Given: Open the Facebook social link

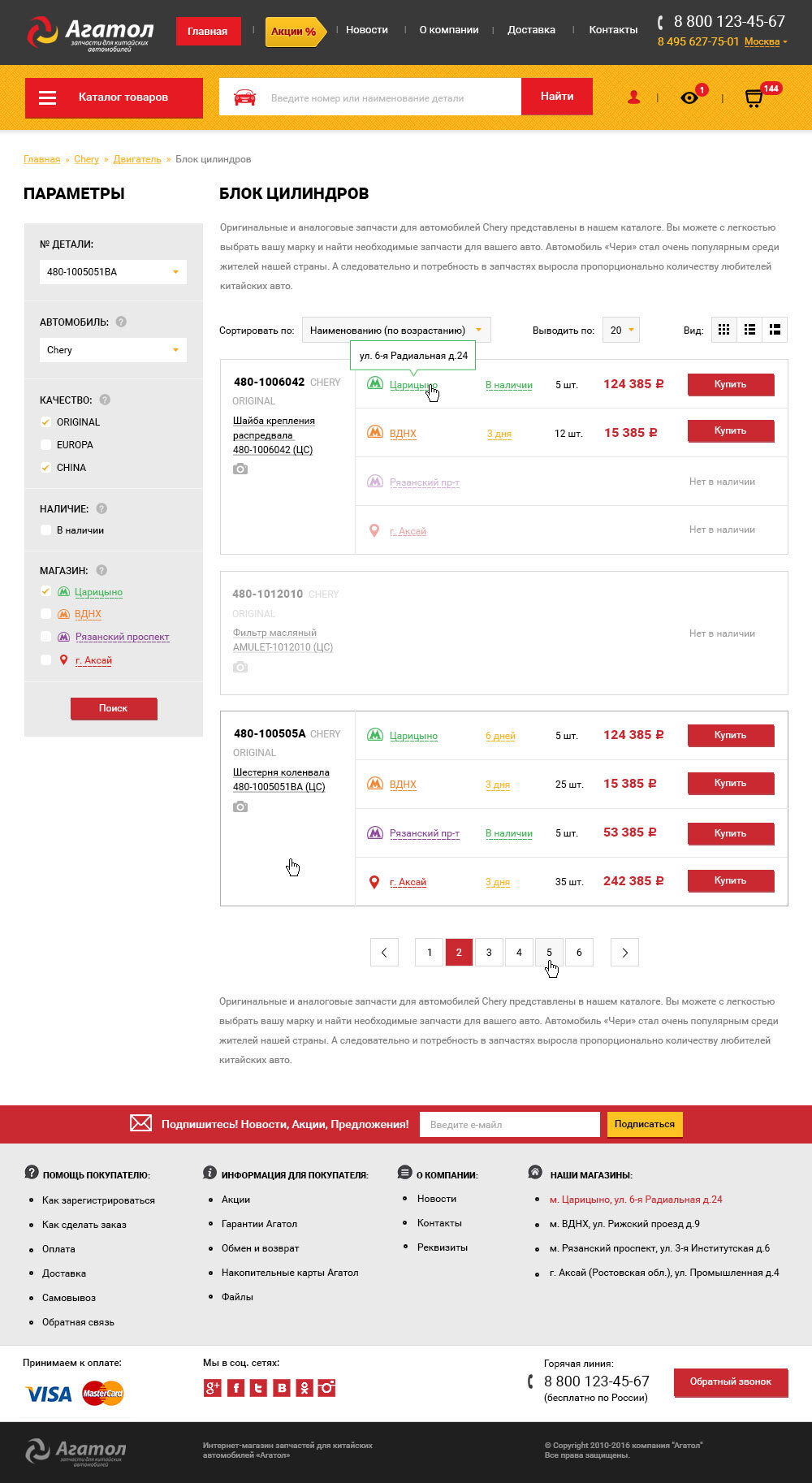Looking at the screenshot, I should [235, 1388].
